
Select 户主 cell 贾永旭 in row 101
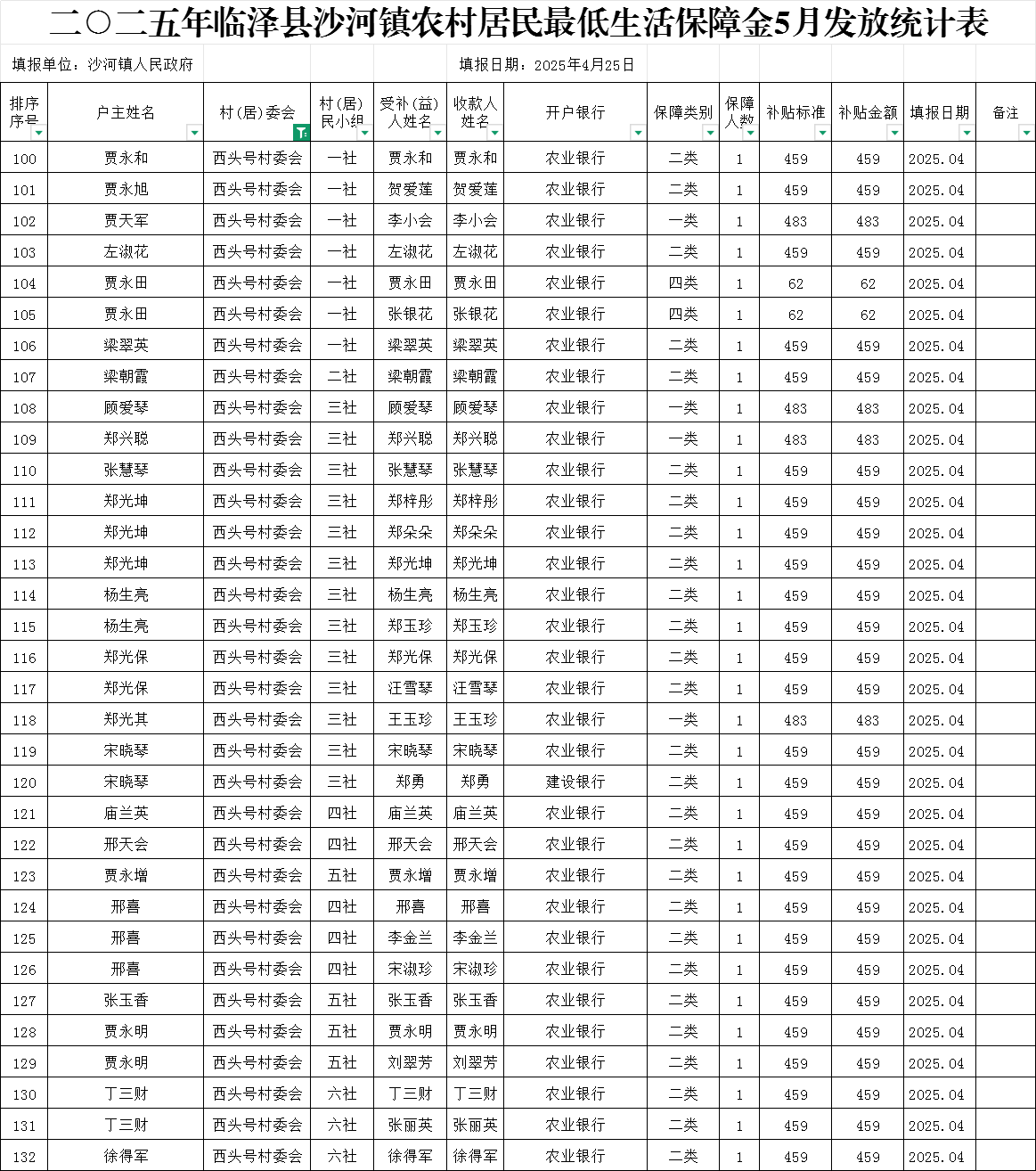(126, 190)
